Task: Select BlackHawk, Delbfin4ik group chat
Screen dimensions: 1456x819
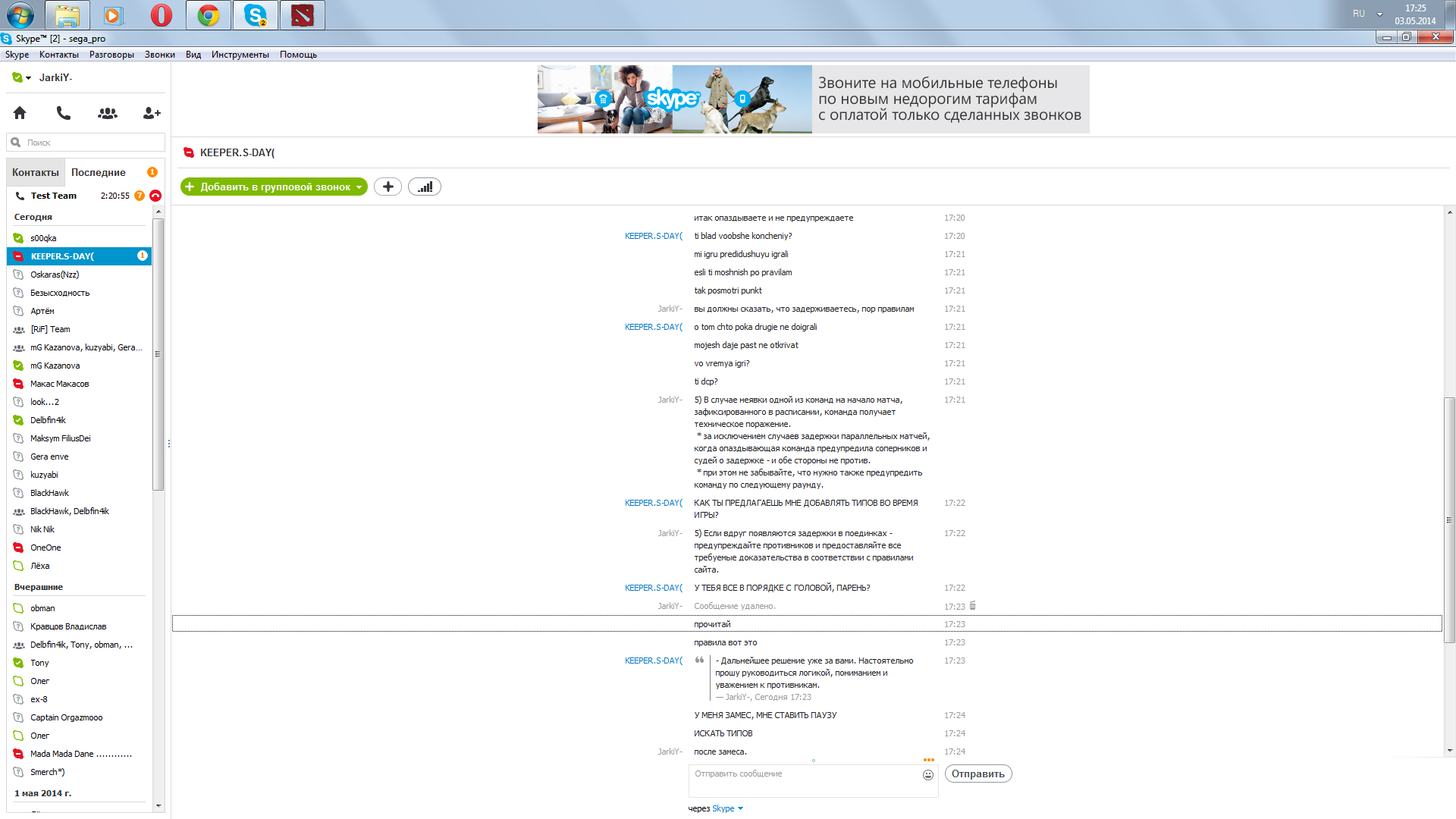Action: click(x=79, y=511)
